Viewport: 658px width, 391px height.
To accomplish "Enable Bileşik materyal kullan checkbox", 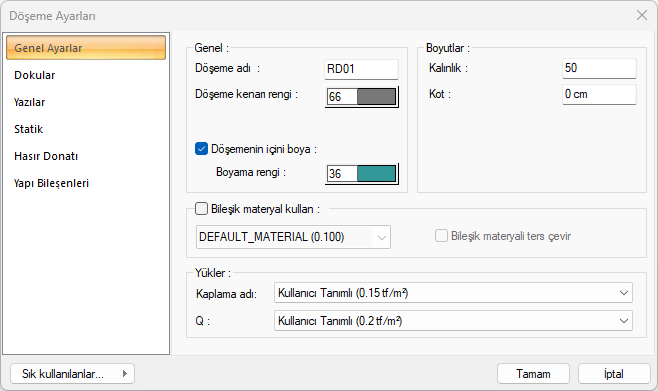I will click(x=201, y=209).
